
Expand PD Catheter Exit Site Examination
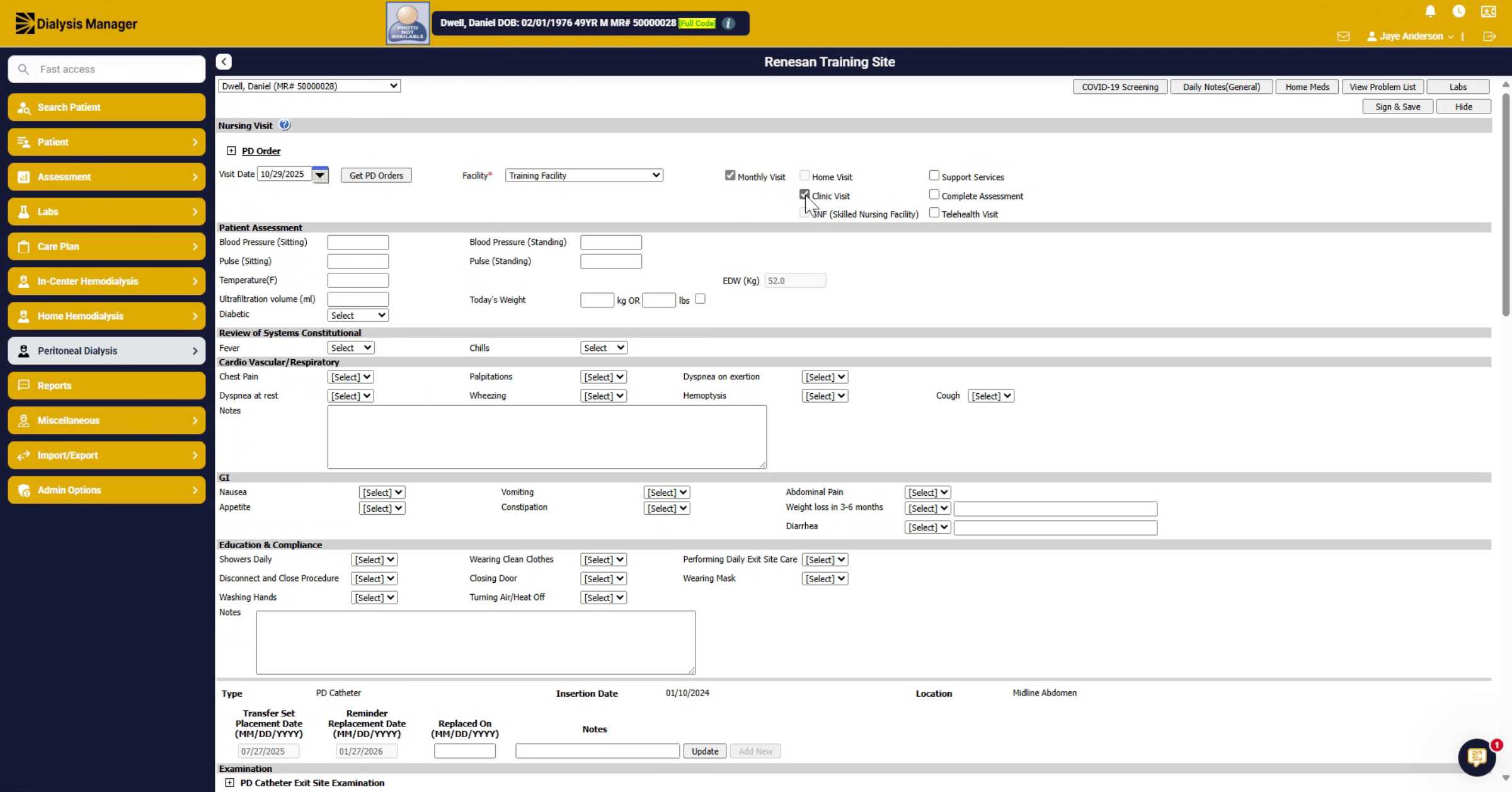(230, 783)
